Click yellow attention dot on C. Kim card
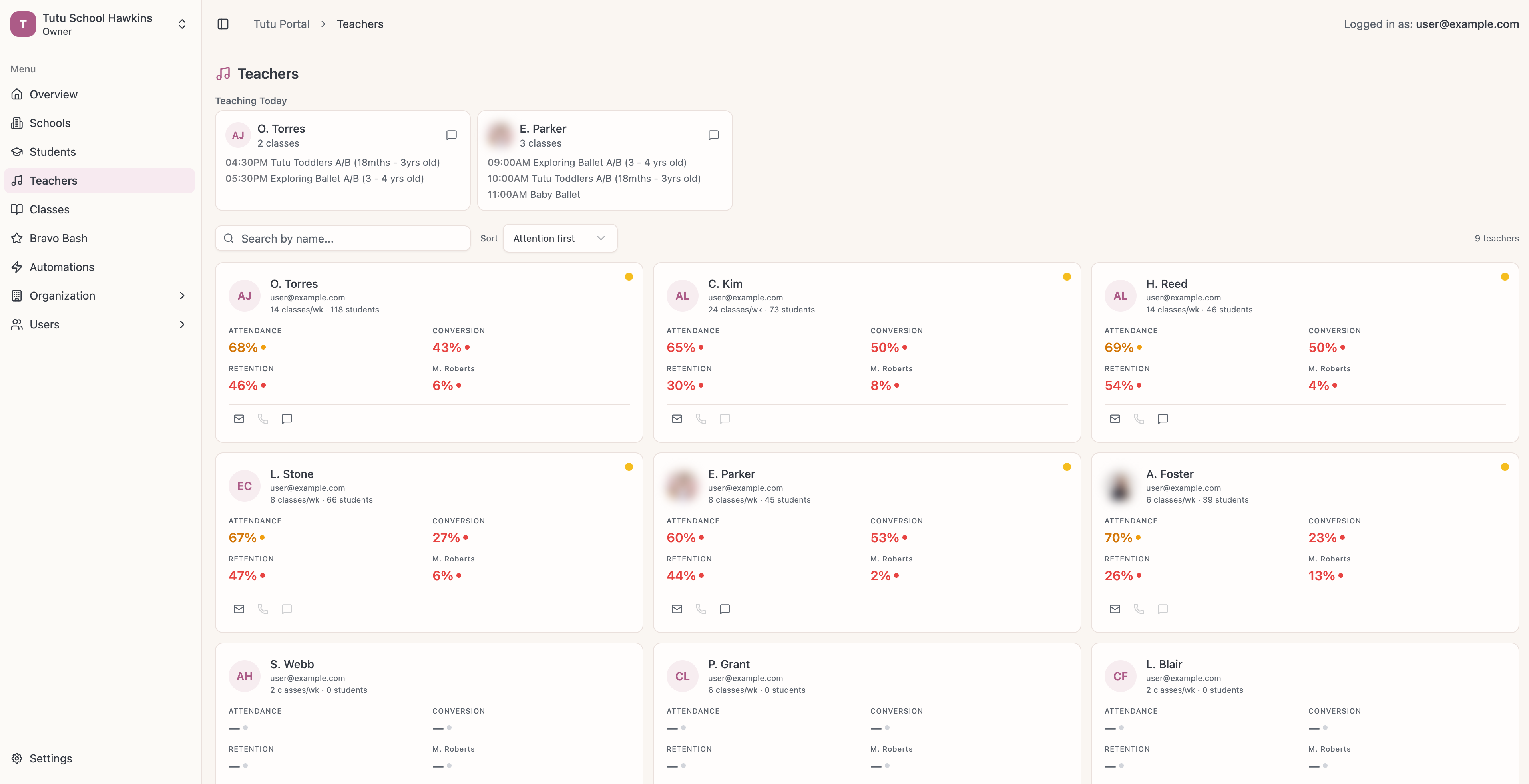Screen dimensions: 1529x784 pos(1067,277)
